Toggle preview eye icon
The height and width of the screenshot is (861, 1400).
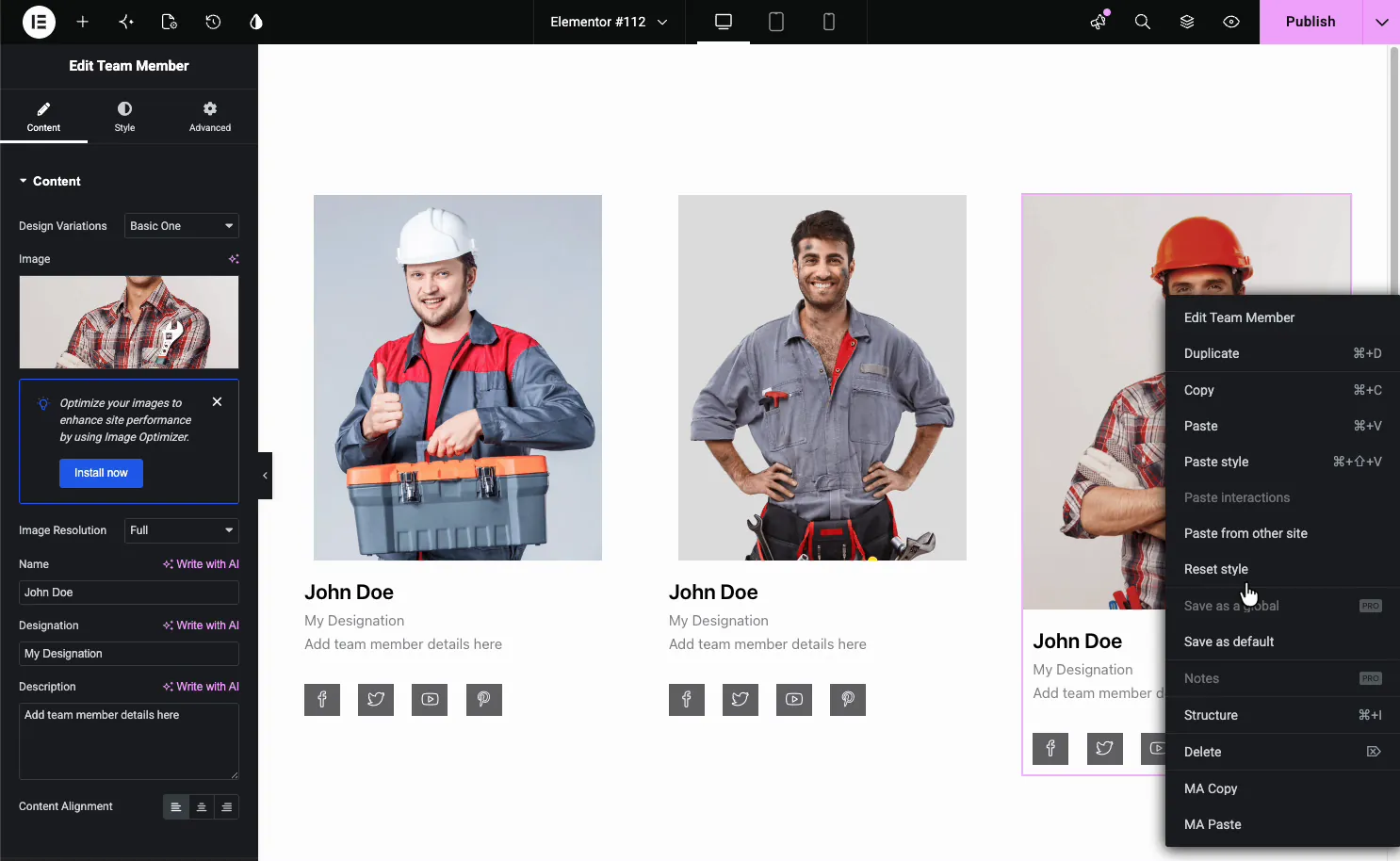[x=1231, y=22]
